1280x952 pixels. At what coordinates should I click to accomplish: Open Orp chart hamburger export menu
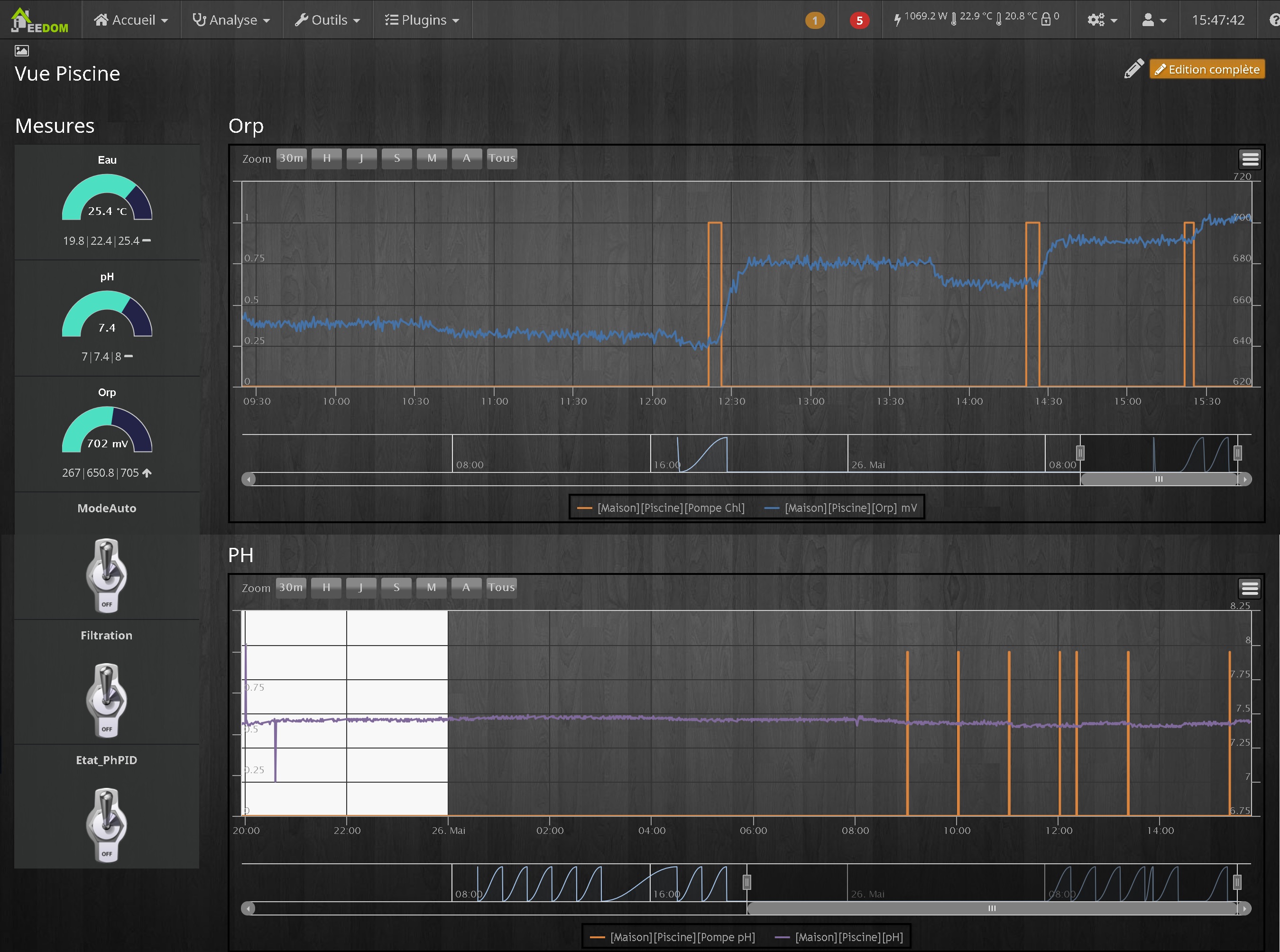click(x=1250, y=159)
